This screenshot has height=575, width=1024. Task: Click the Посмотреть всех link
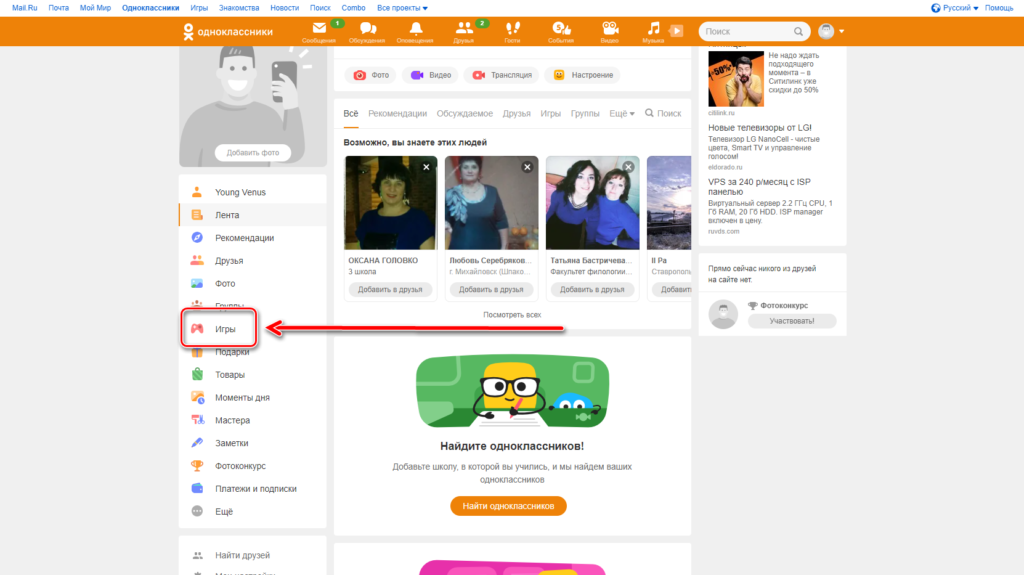tap(512, 314)
